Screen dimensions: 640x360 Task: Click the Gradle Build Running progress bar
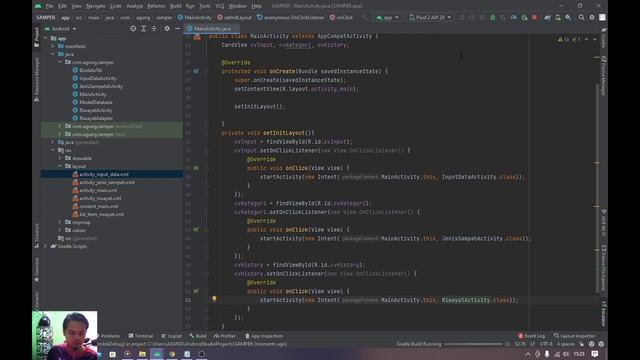473,344
